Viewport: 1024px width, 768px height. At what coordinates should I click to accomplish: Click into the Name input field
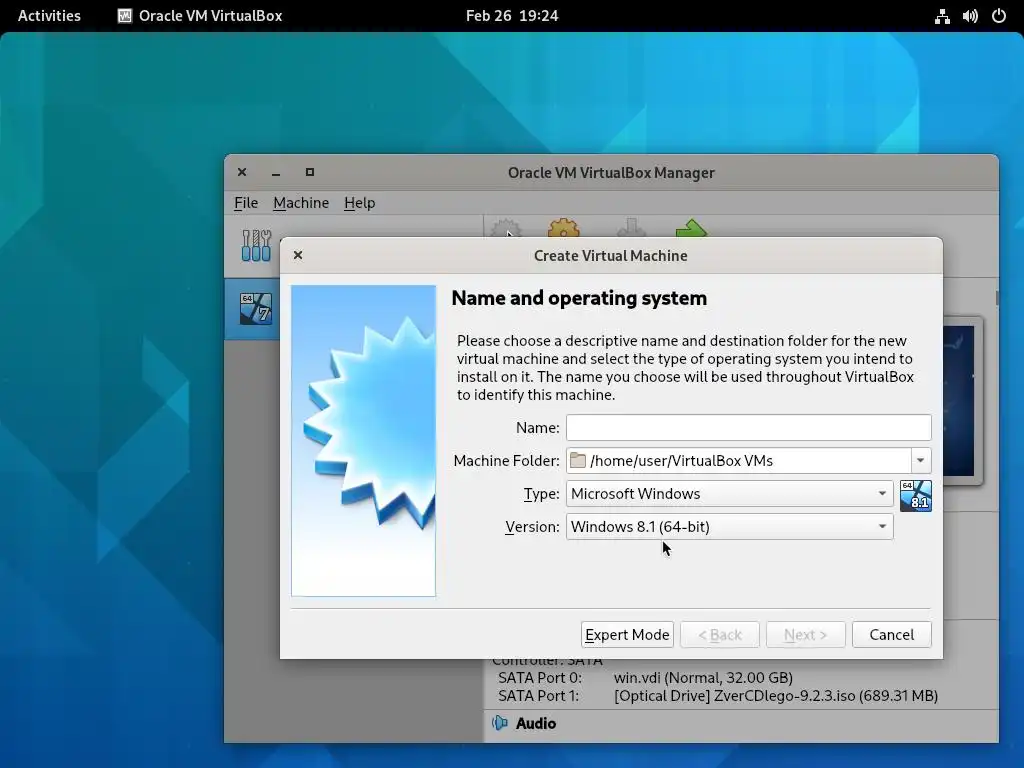748,427
